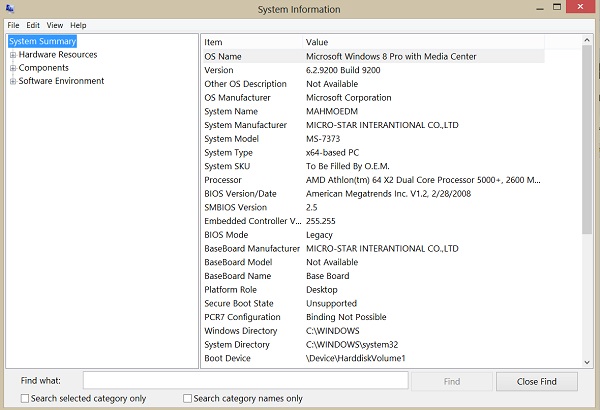Image resolution: width=600 pixels, height=410 pixels.
Task: Select the BIOS Mode row
Action: (373, 235)
